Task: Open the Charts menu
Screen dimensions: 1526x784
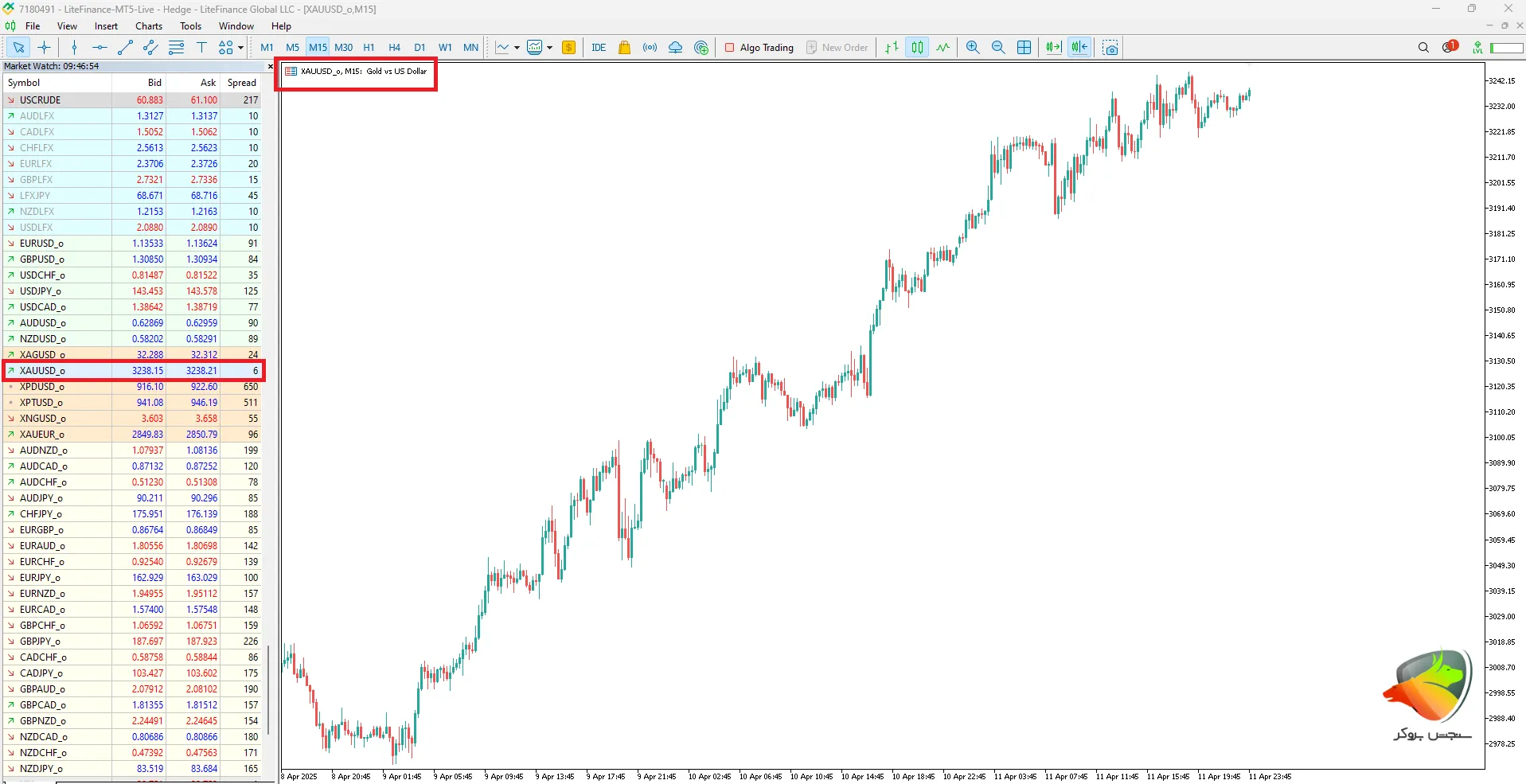Action: (149, 26)
